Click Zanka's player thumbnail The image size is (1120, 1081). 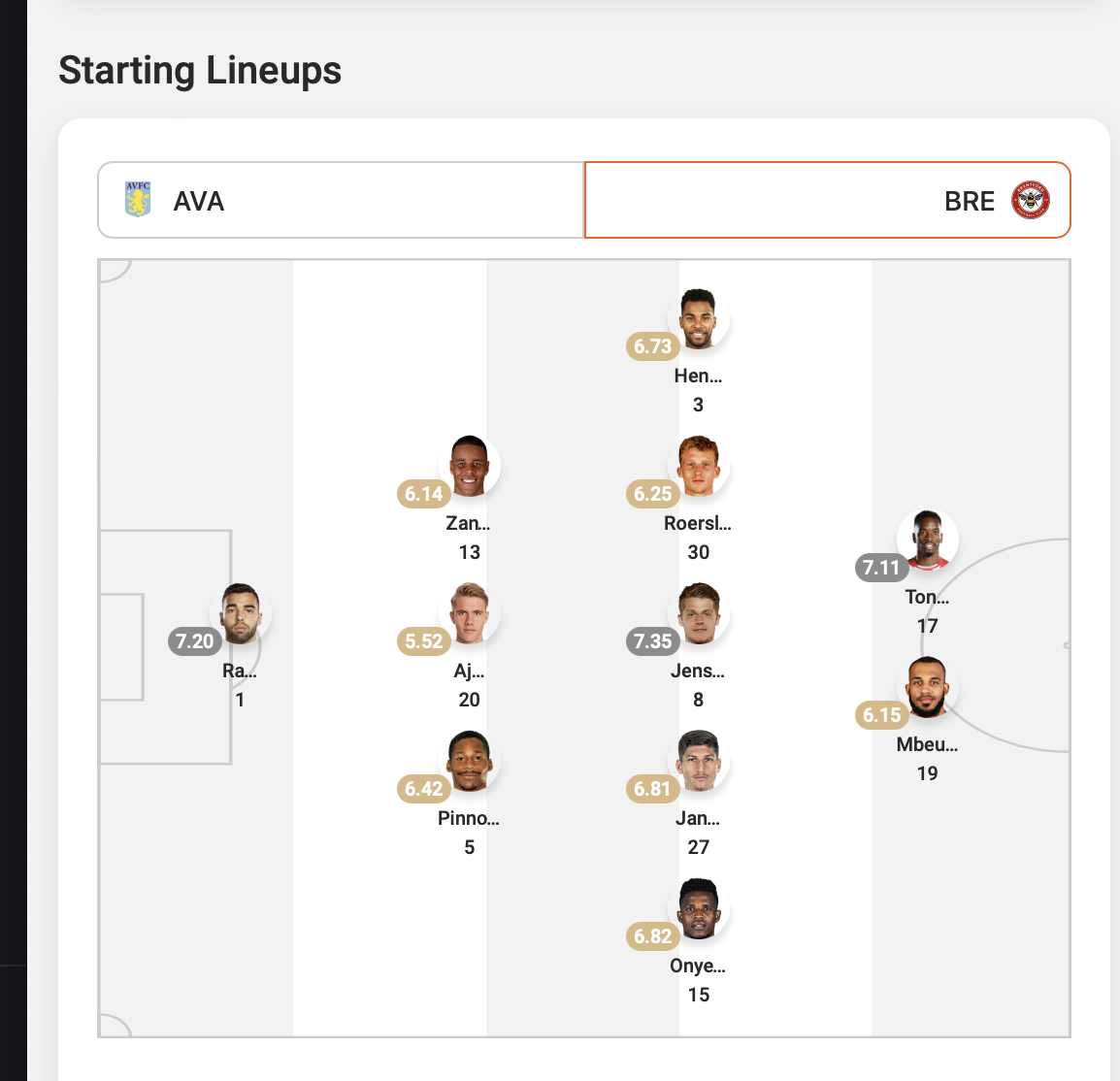coord(469,466)
